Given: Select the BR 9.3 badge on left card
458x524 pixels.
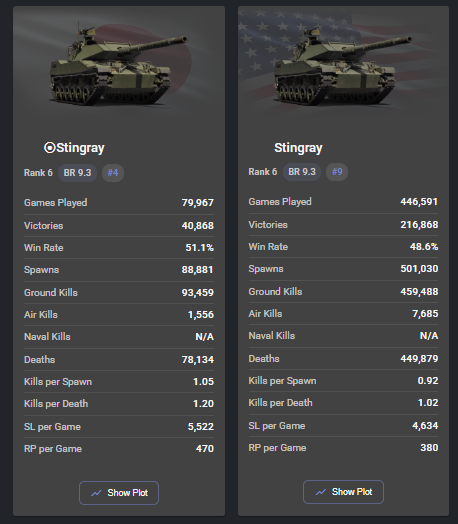Looking at the screenshot, I should pos(78,173).
